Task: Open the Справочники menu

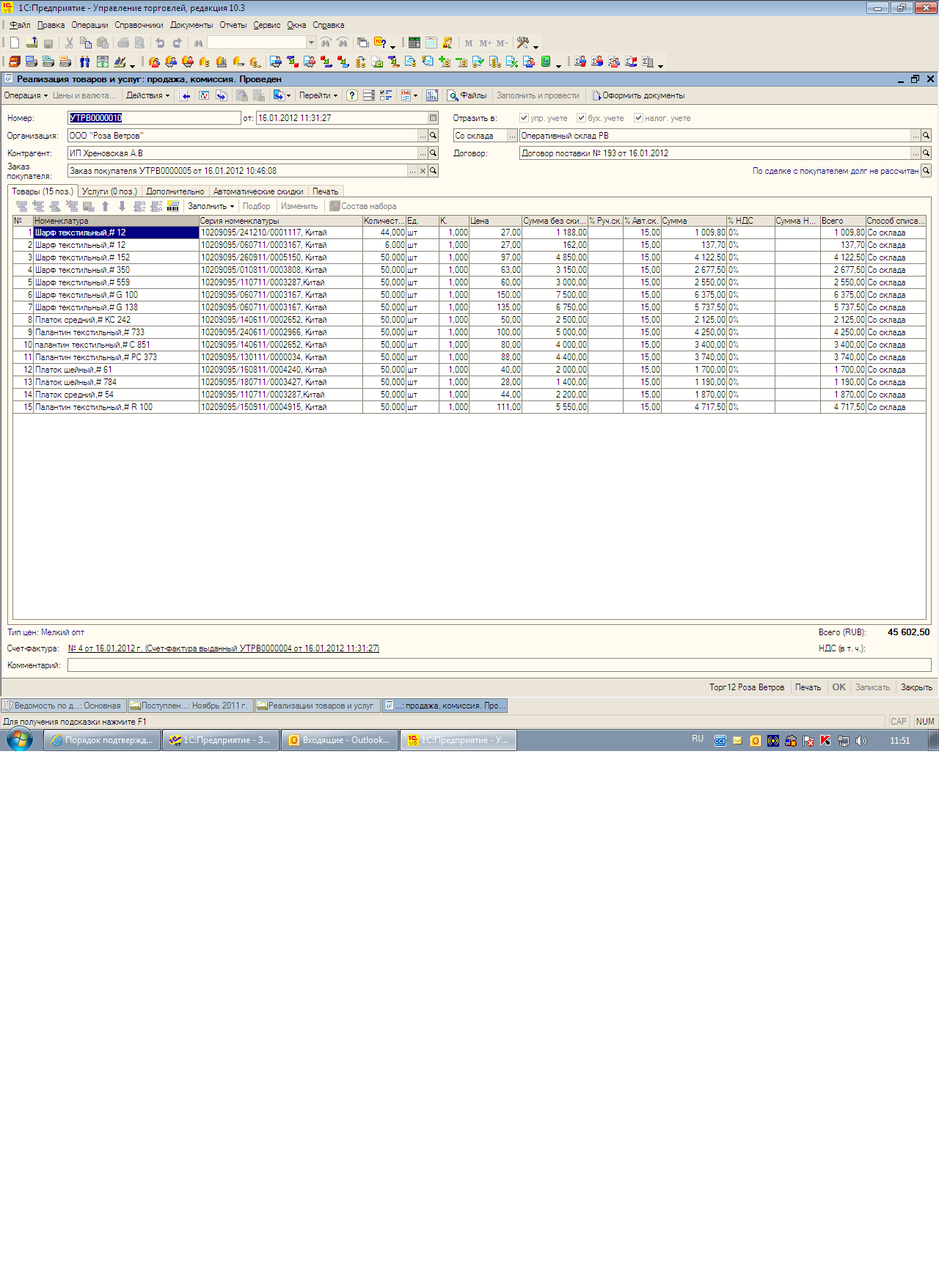Action: [x=139, y=25]
